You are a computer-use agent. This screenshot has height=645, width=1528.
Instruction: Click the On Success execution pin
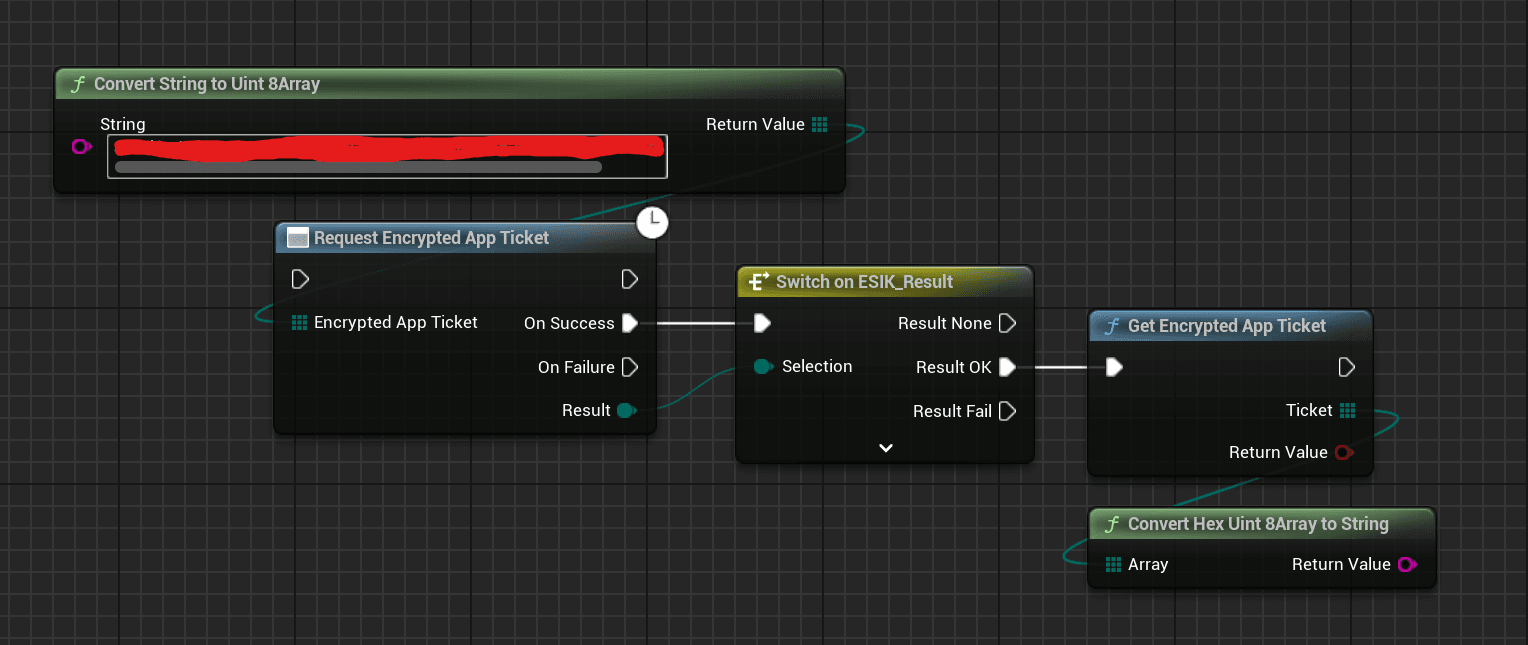pos(630,323)
